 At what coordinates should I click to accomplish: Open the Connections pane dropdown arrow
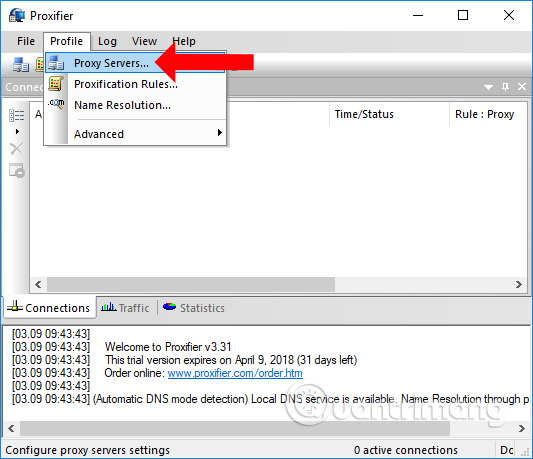click(x=488, y=87)
